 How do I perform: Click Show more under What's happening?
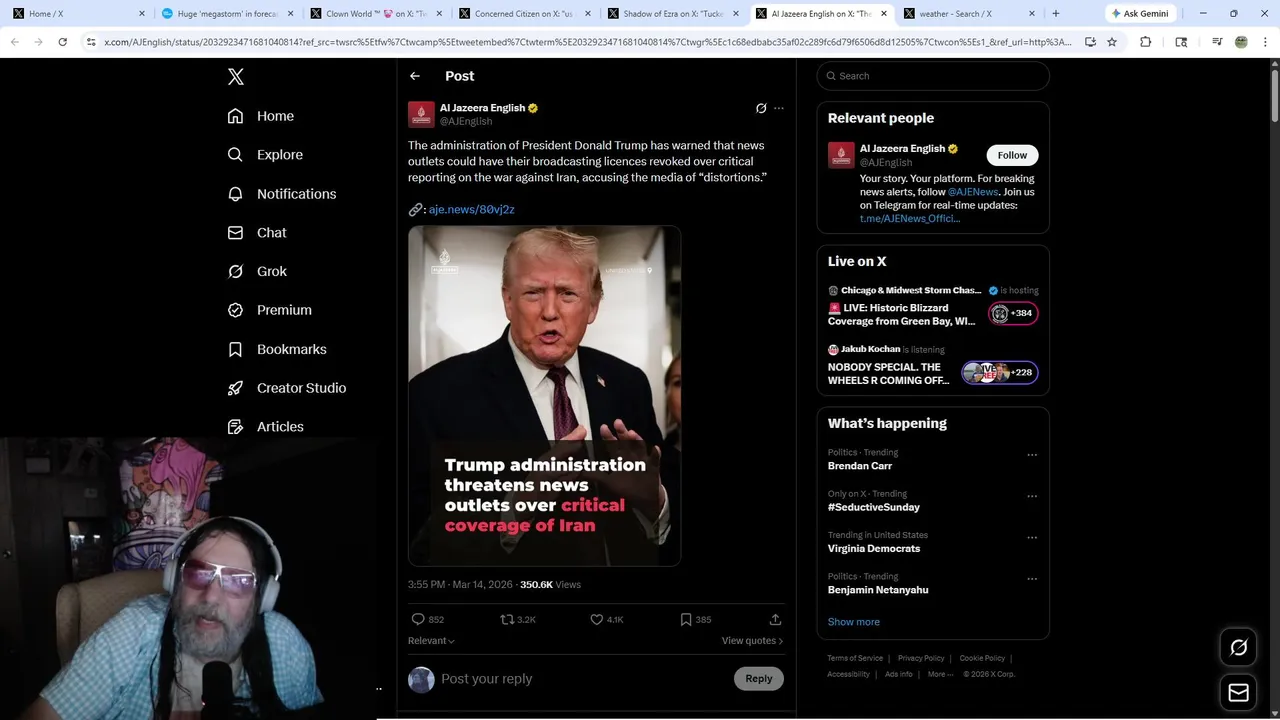(x=854, y=622)
